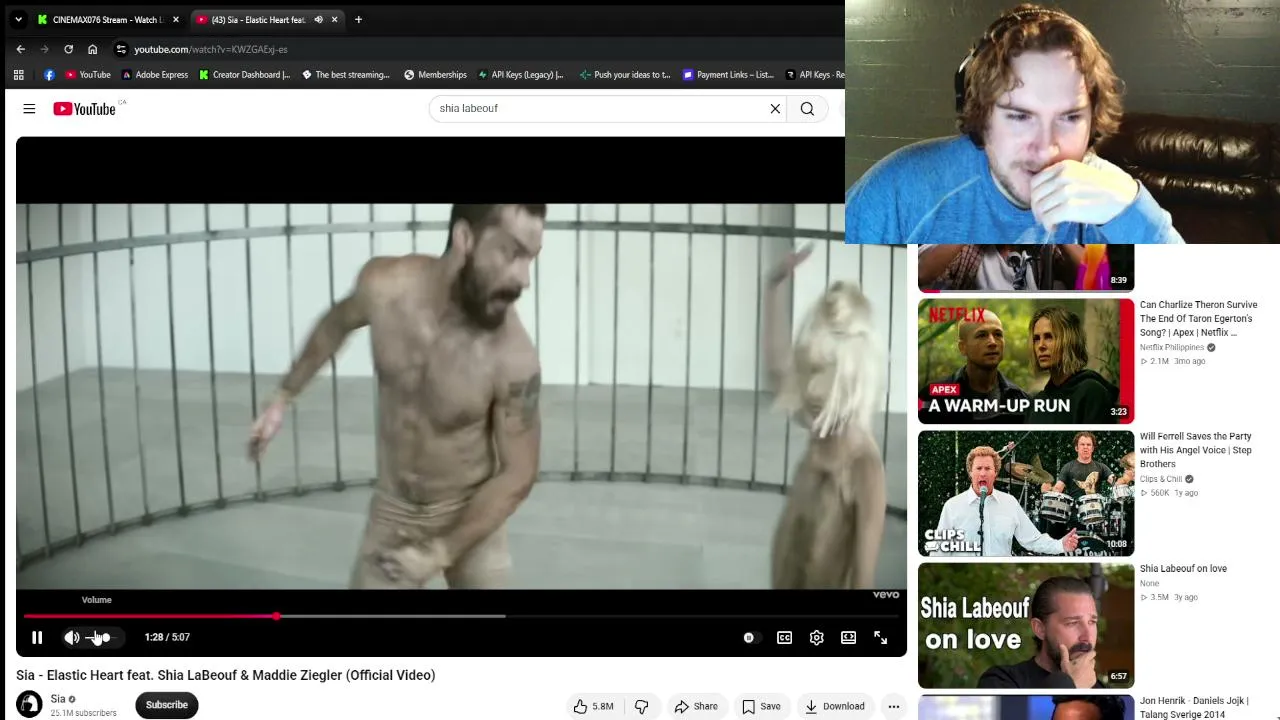1280x720 pixels.
Task: Adjust the player volume slider
Action: pos(100,637)
